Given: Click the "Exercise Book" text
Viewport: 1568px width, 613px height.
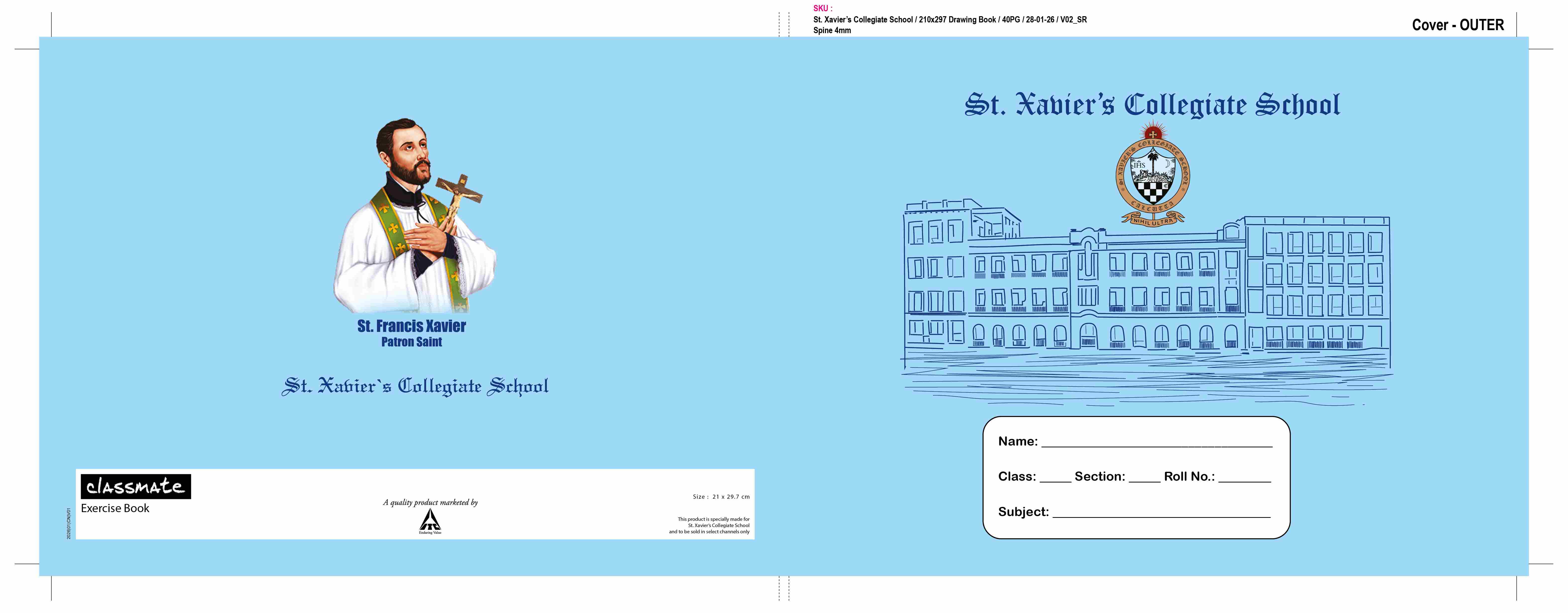Looking at the screenshot, I should point(115,508).
